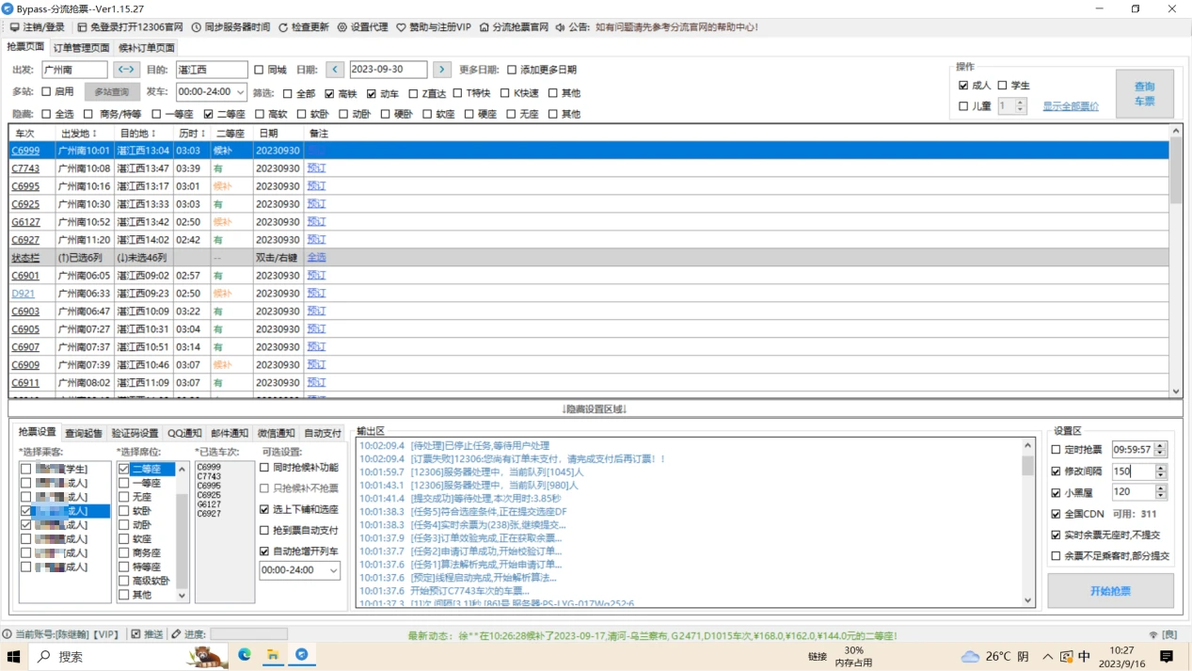The image size is (1192, 671).
Task: Collapse settings via 隐藏设置区域 bar
Action: tap(594, 409)
